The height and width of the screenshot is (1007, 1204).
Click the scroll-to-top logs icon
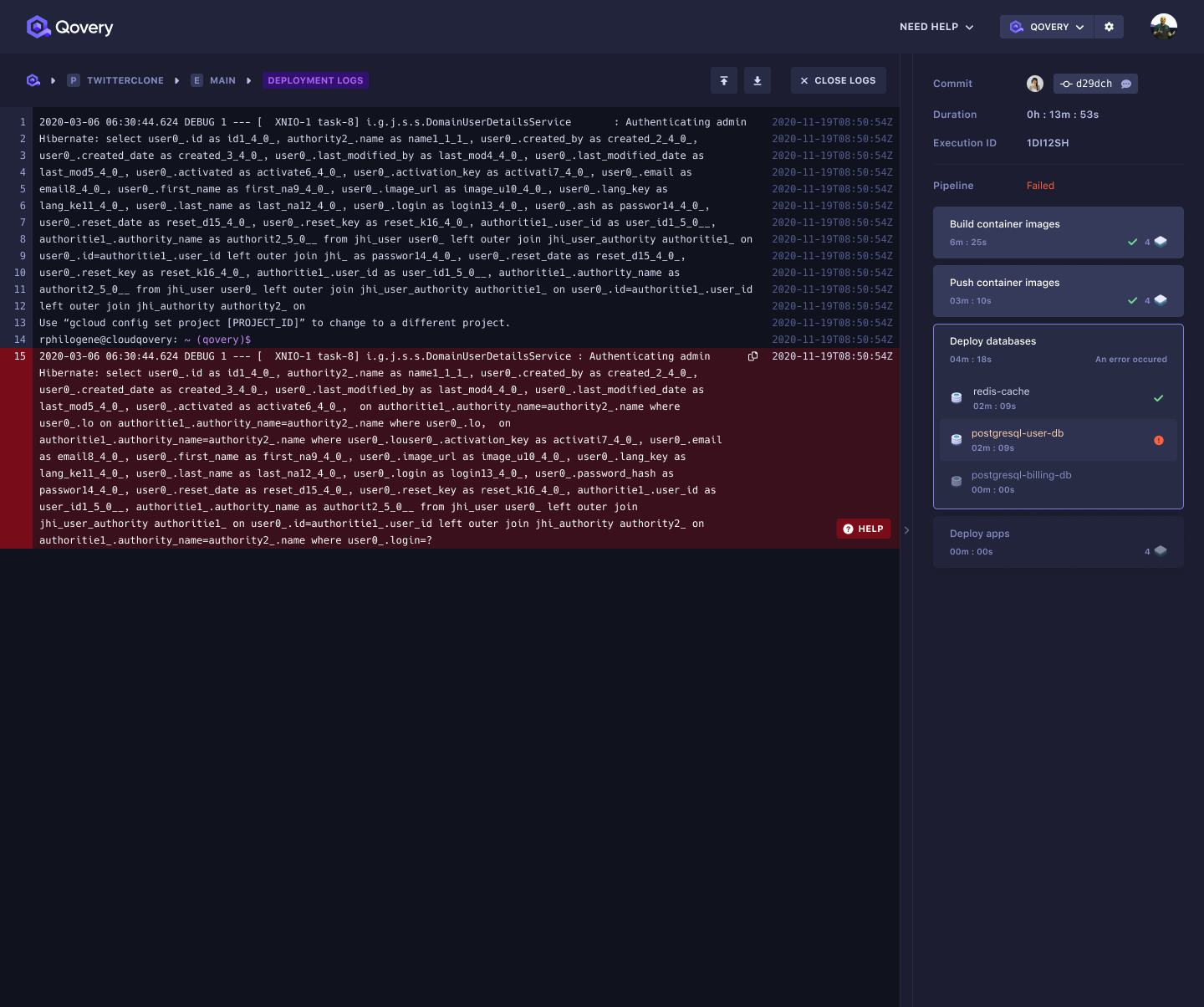(723, 80)
